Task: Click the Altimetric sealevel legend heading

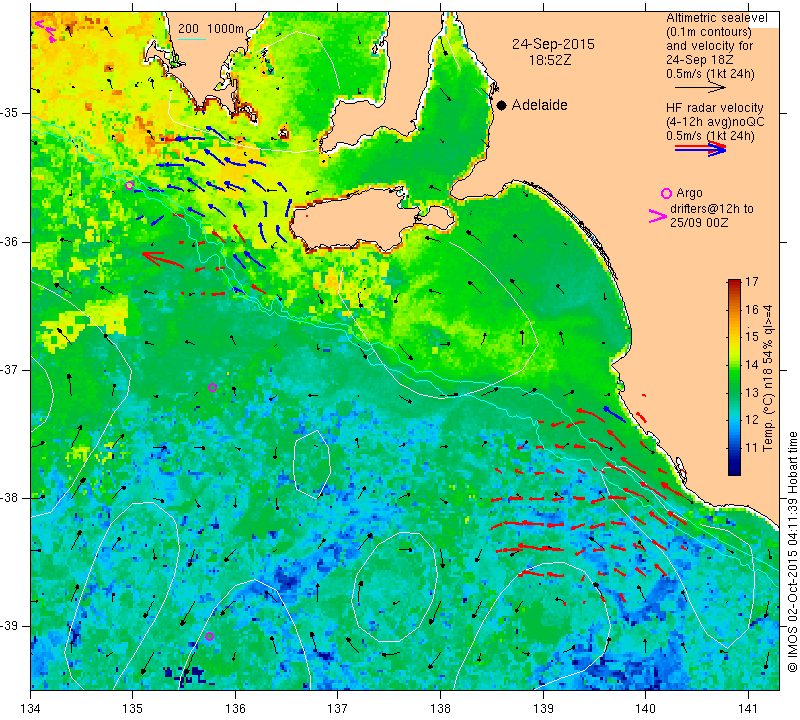Action: (x=716, y=18)
